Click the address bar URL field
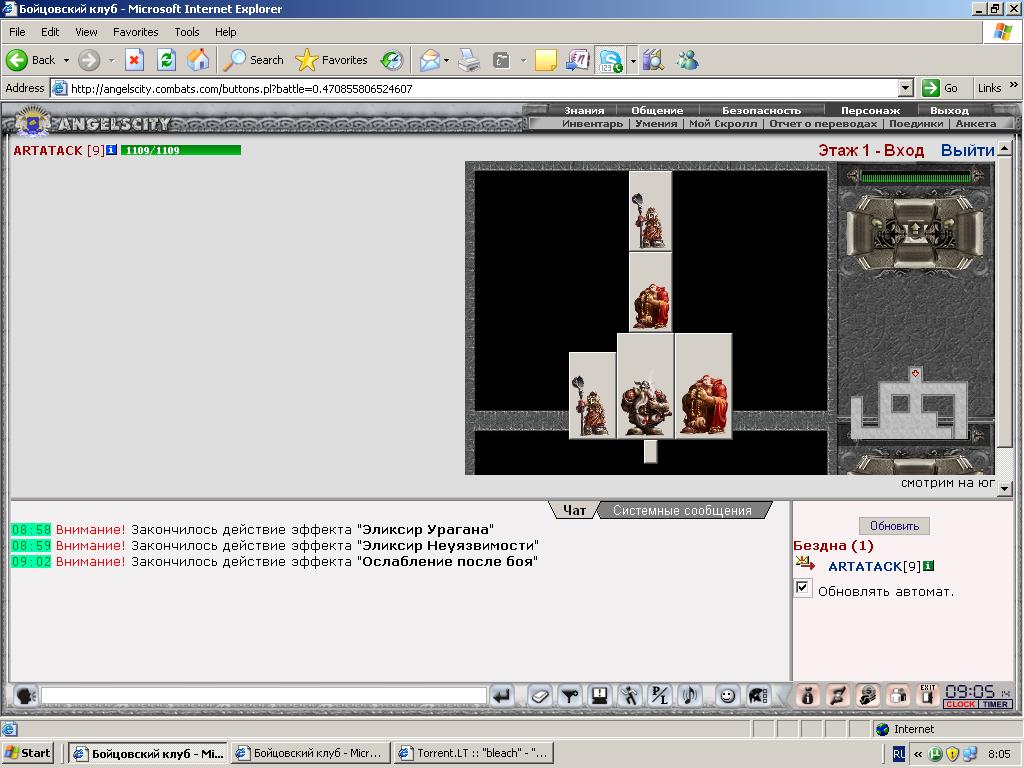 click(483, 88)
